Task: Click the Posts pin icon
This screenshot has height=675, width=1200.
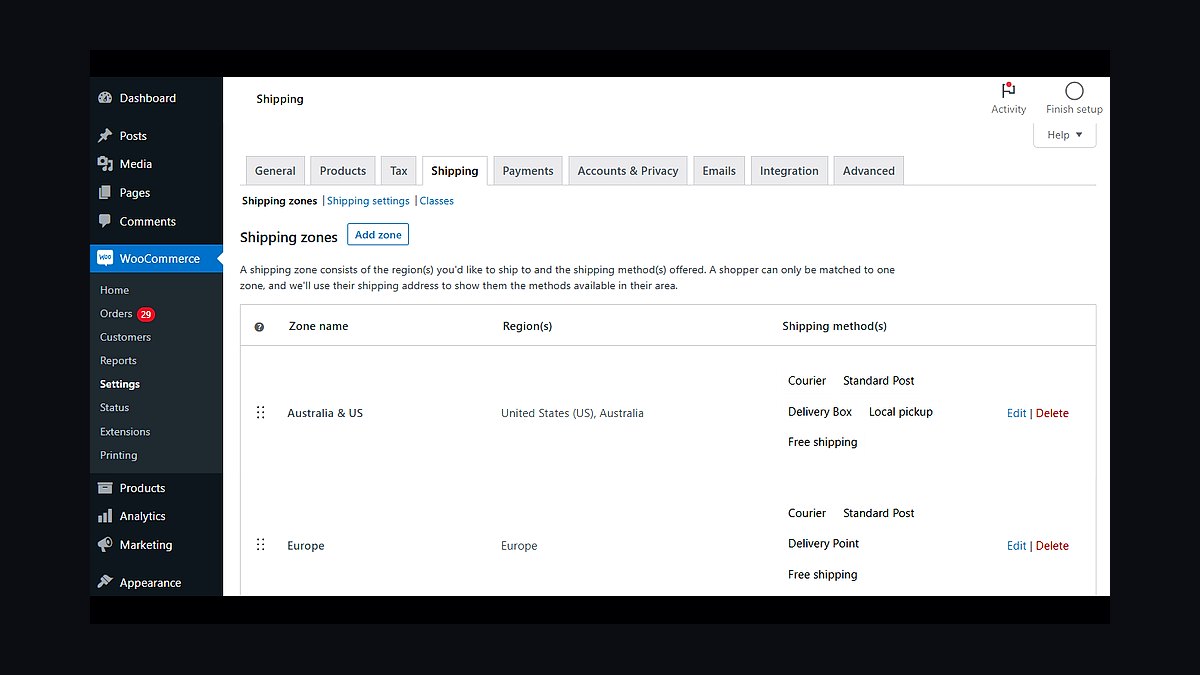Action: (105, 136)
